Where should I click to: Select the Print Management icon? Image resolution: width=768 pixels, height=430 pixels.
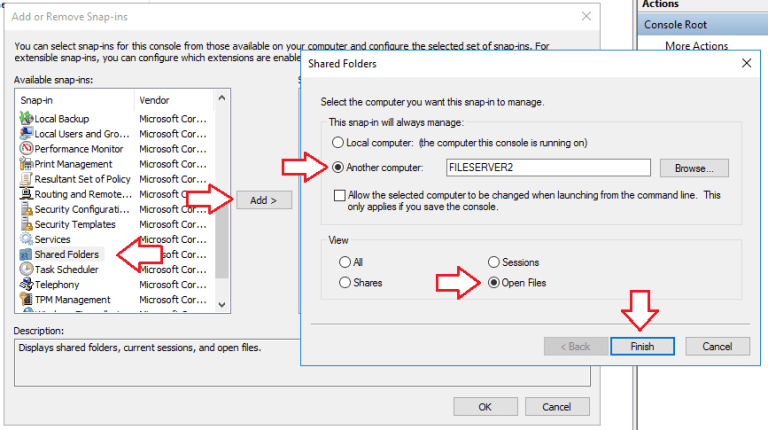point(27,164)
